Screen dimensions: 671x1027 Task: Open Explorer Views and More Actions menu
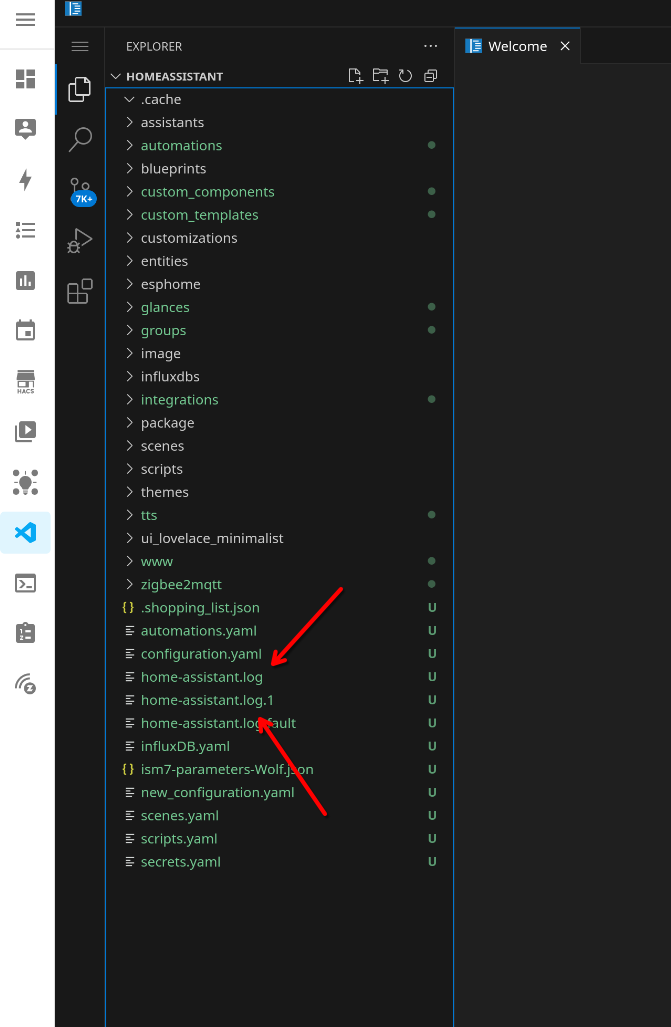[x=431, y=46]
